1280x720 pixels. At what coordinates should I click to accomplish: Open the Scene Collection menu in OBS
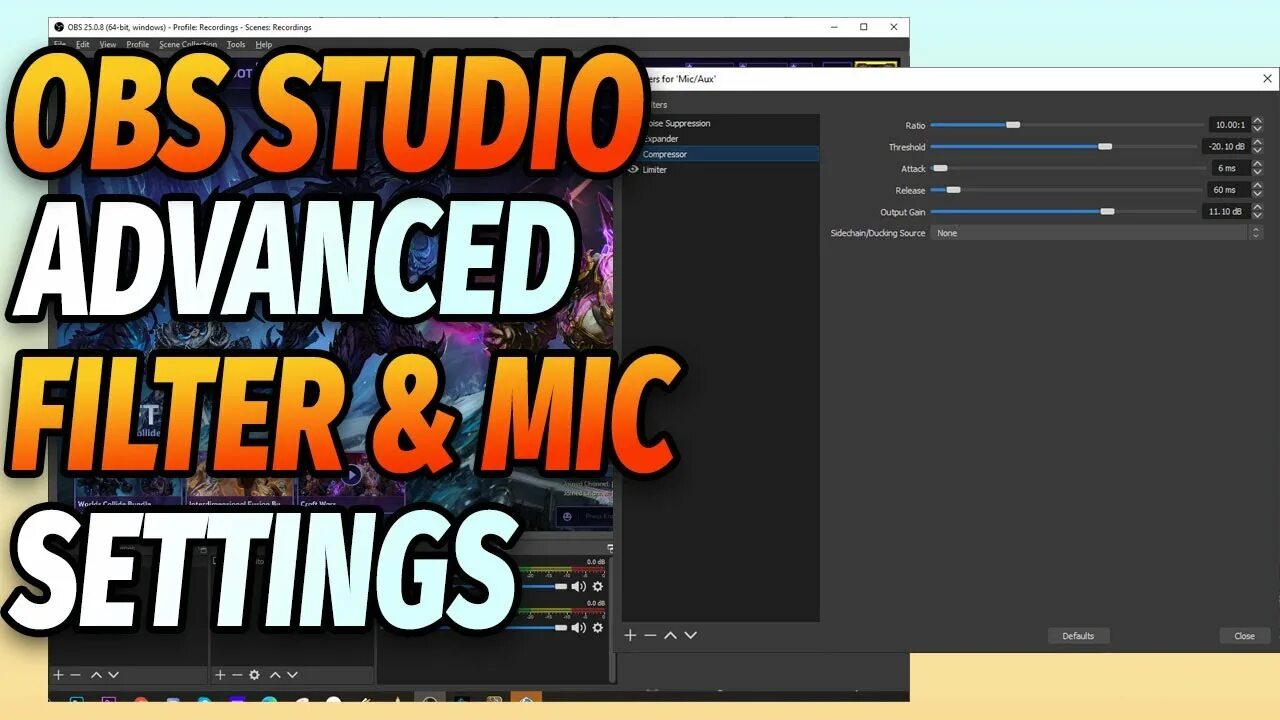(x=188, y=45)
